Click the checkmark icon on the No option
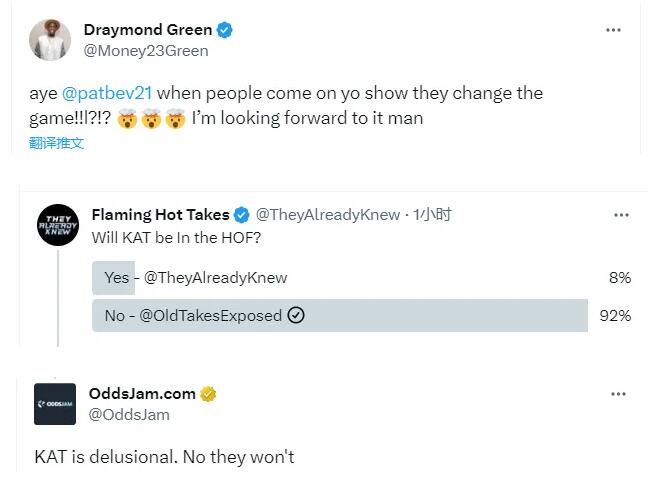The image size is (655, 478). tap(296, 316)
